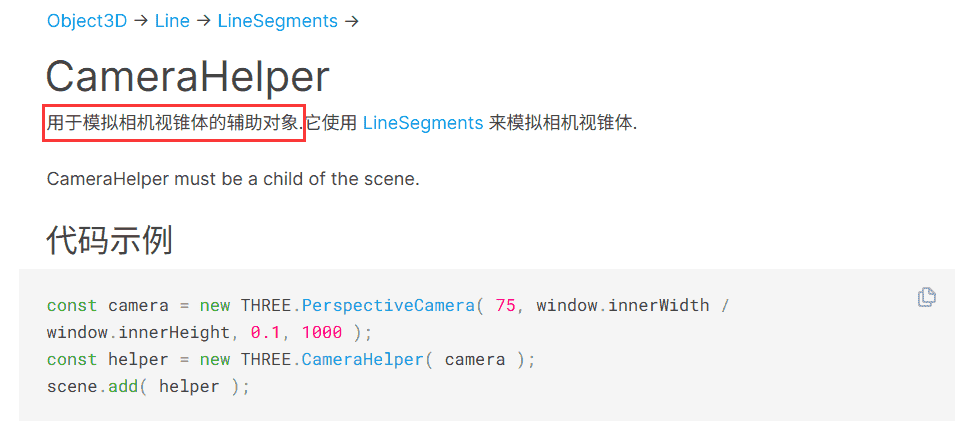
Task: Open the Object3D breadcrumb link
Action: (x=87, y=21)
